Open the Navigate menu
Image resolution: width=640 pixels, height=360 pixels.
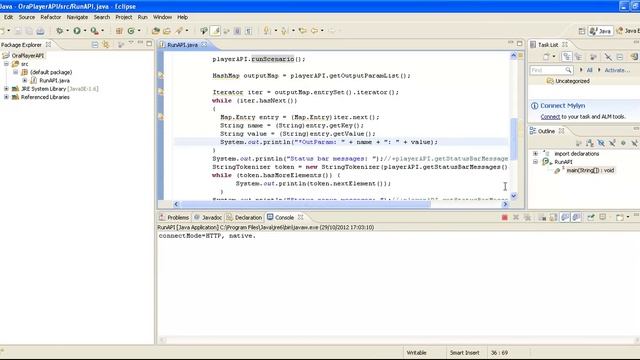pyautogui.click(x=77, y=17)
